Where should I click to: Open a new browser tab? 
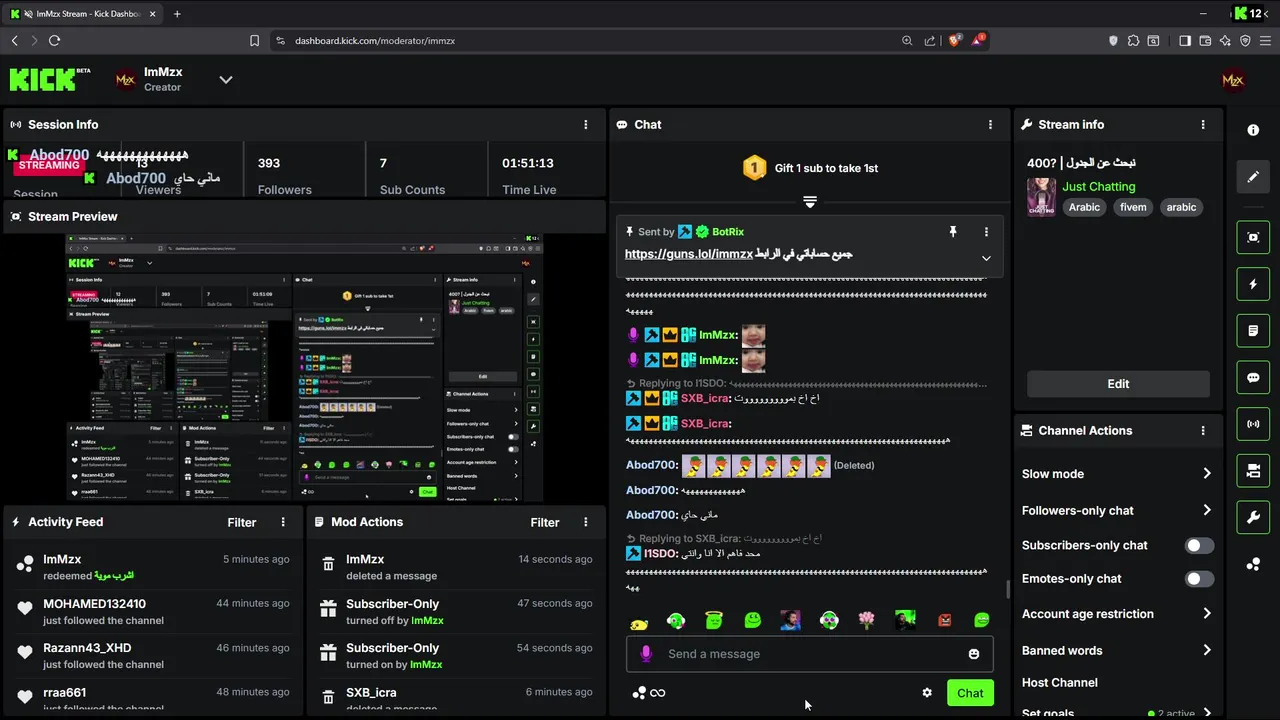[177, 14]
